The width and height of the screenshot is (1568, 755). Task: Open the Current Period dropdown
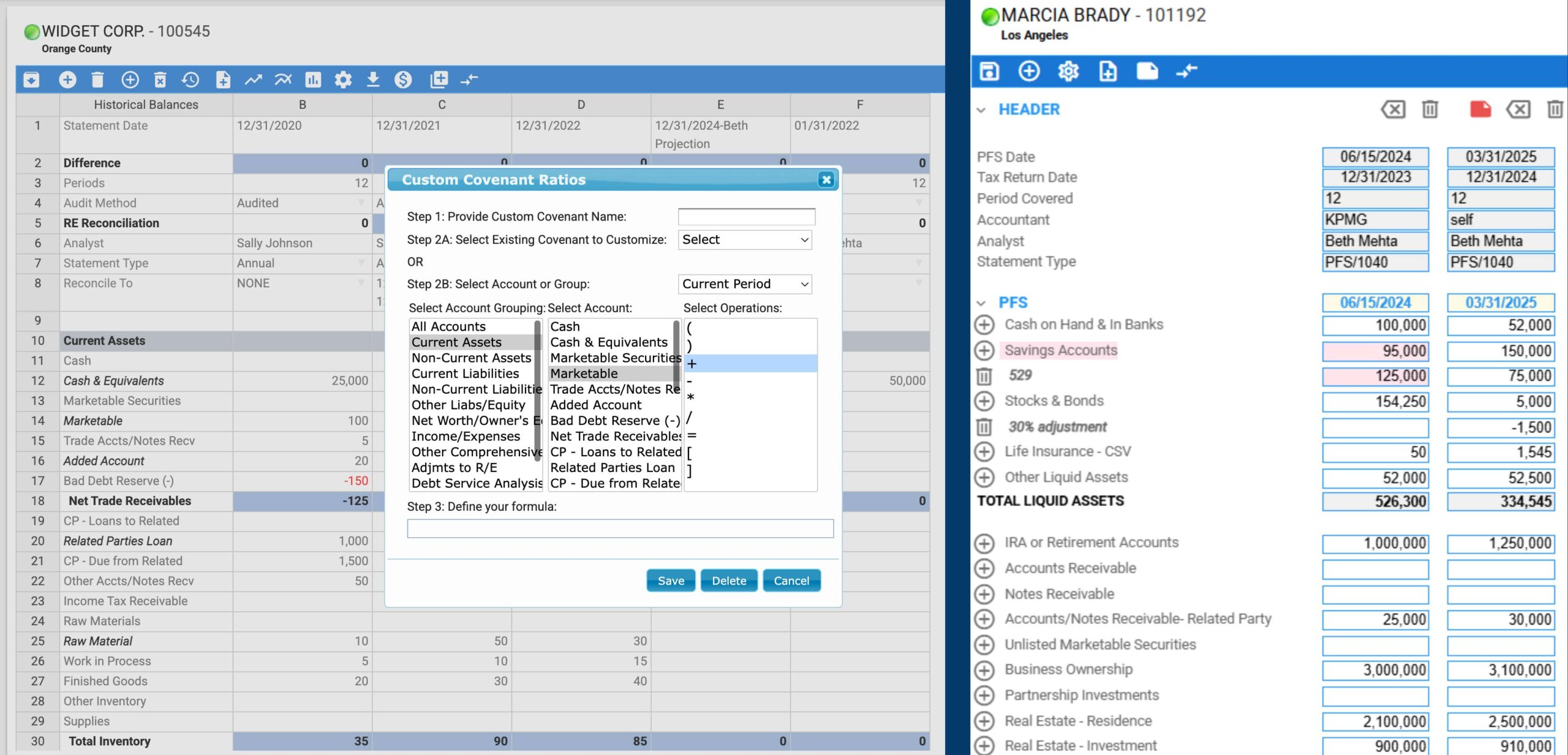coord(745,284)
